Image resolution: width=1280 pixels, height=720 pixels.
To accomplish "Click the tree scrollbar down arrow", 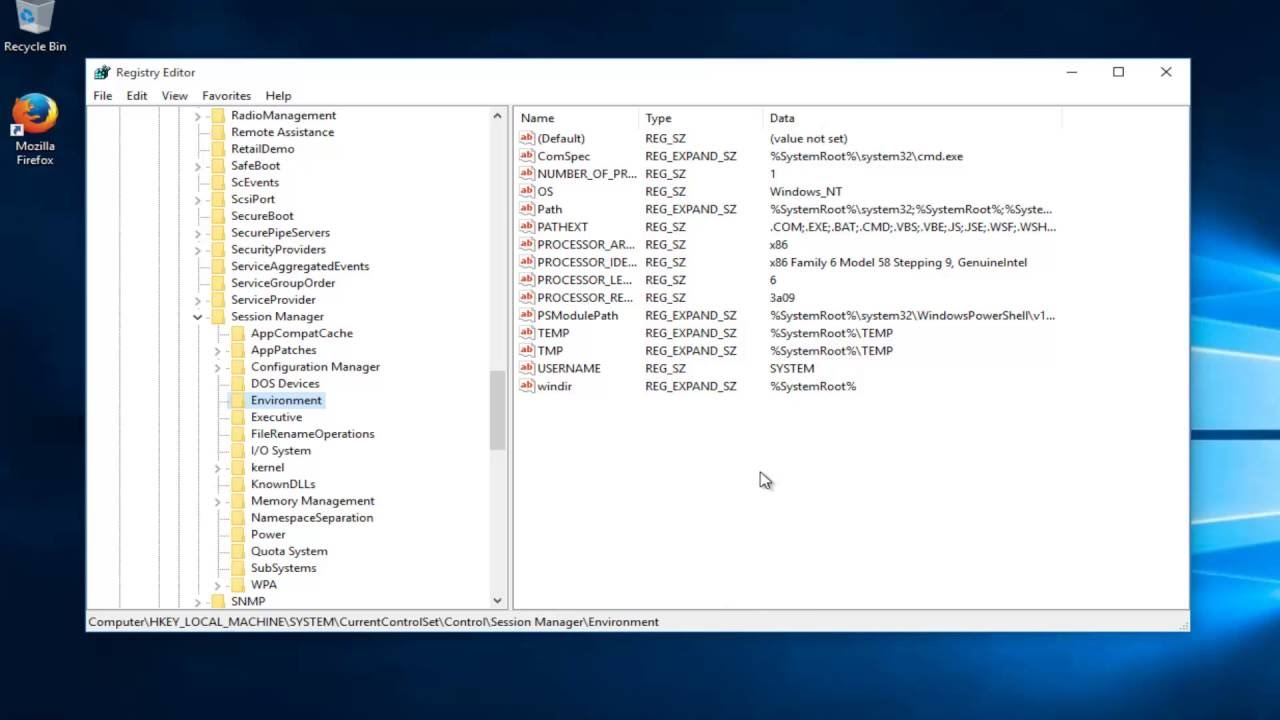I will [497, 601].
